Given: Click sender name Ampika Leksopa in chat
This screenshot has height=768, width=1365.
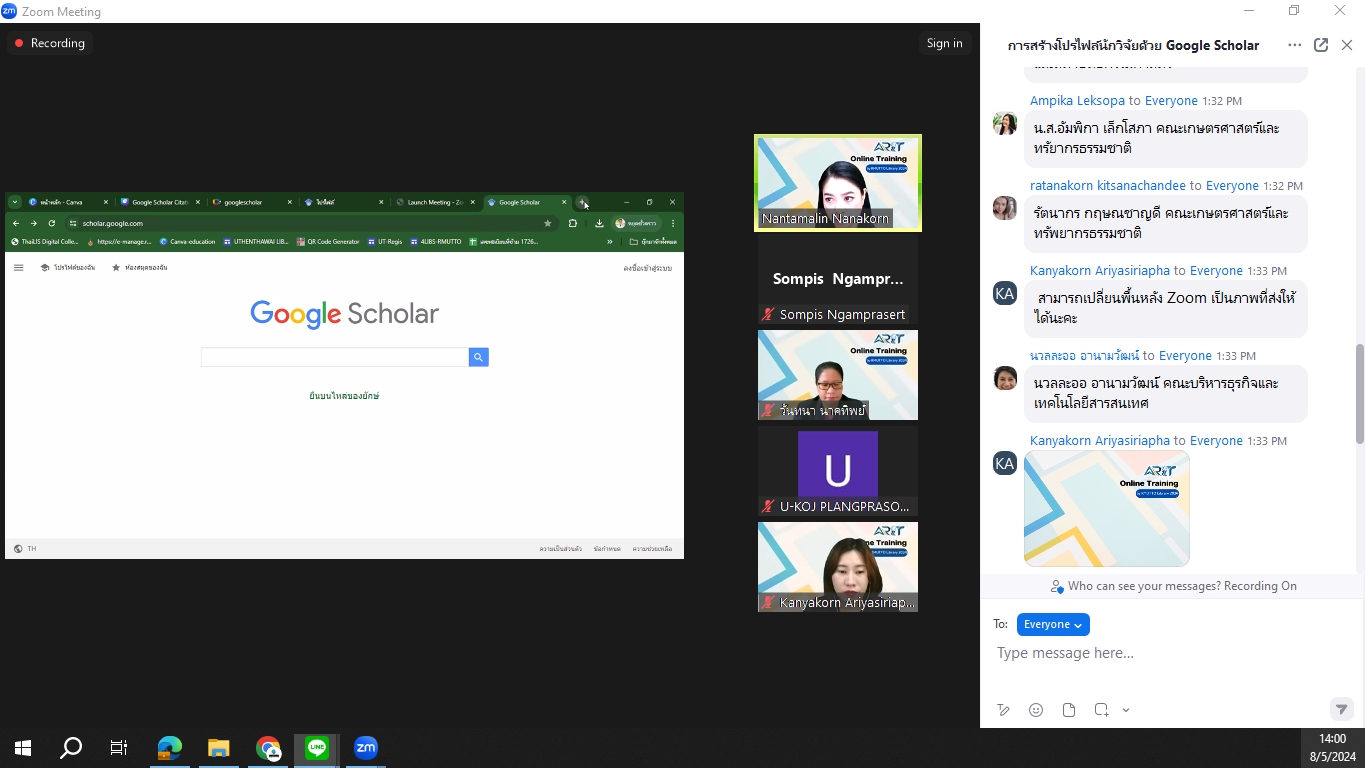Looking at the screenshot, I should coord(1077,101).
